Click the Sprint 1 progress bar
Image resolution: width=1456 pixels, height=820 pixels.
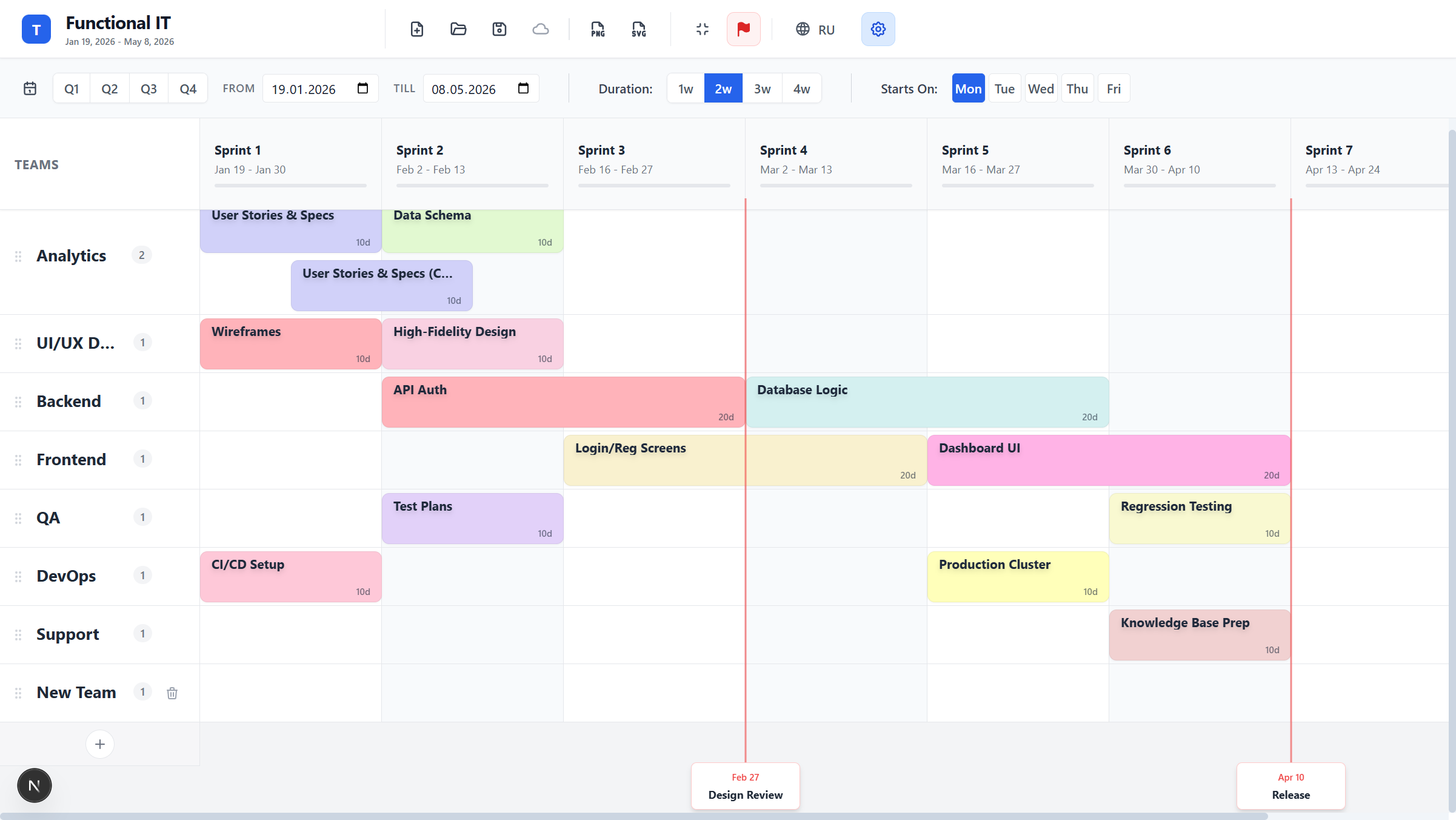click(x=290, y=186)
